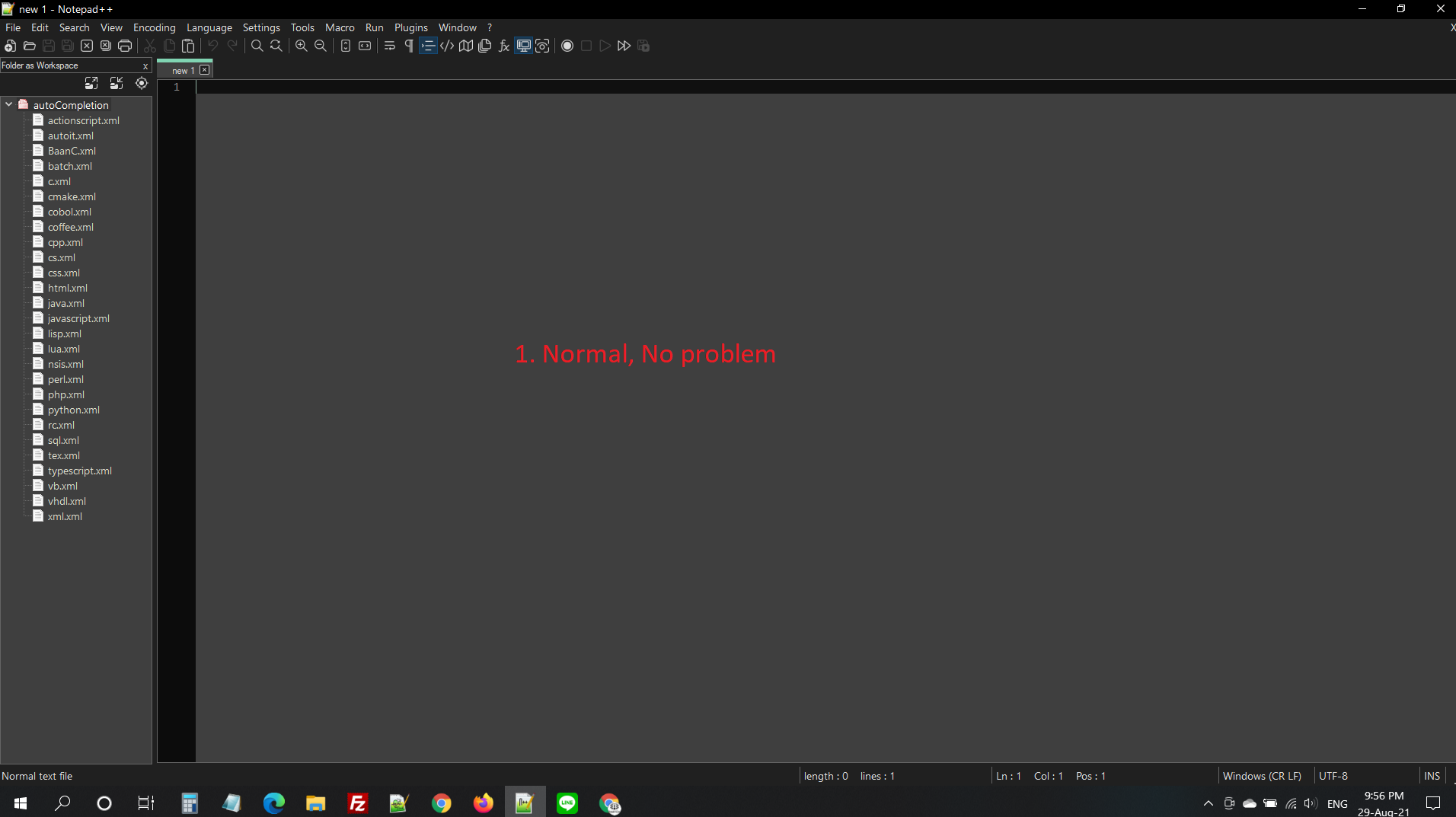
Task: Create a new file with toolbar icon
Action: [x=11, y=46]
